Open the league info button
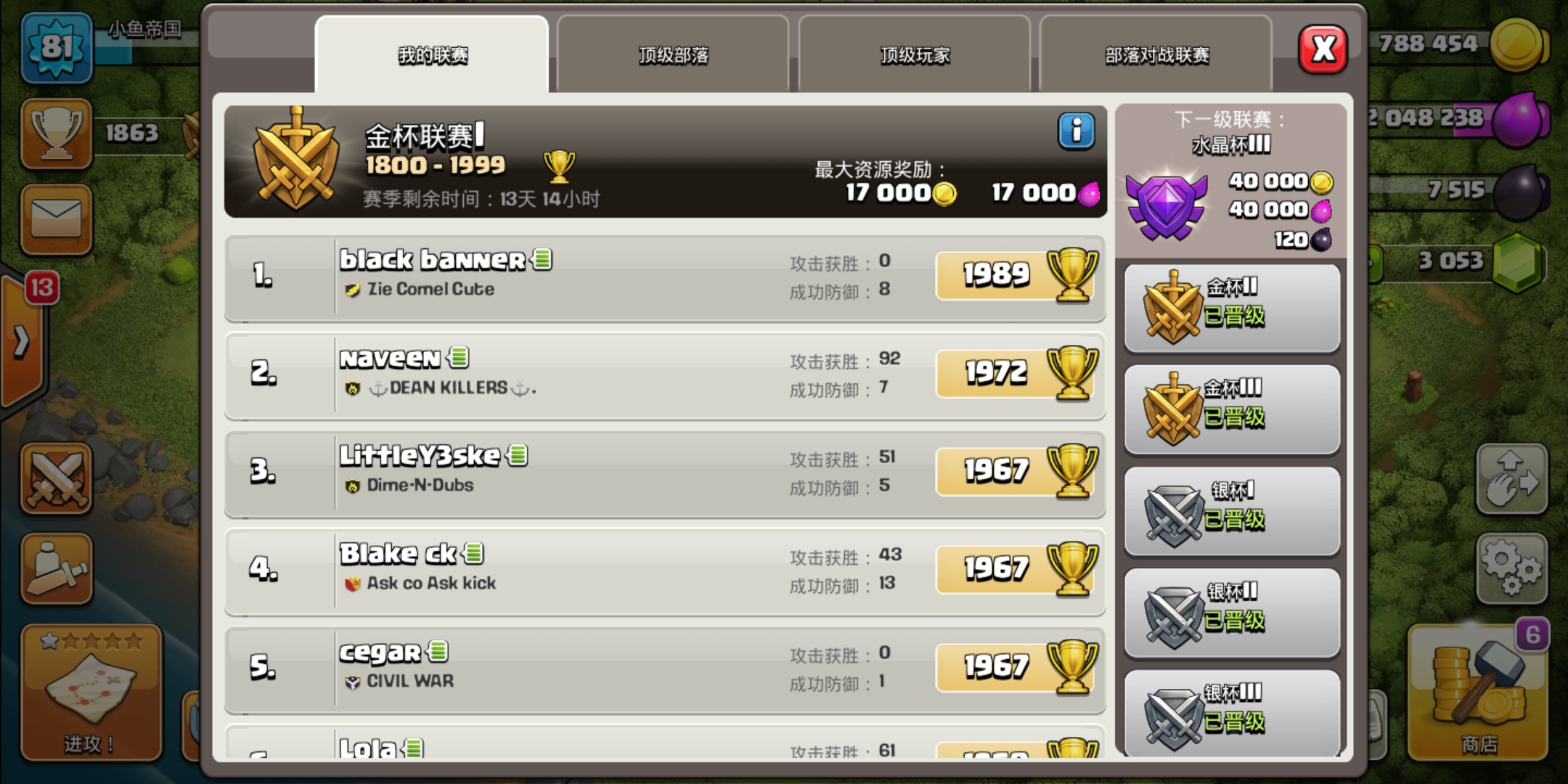Viewport: 1568px width, 784px height. point(1076,132)
